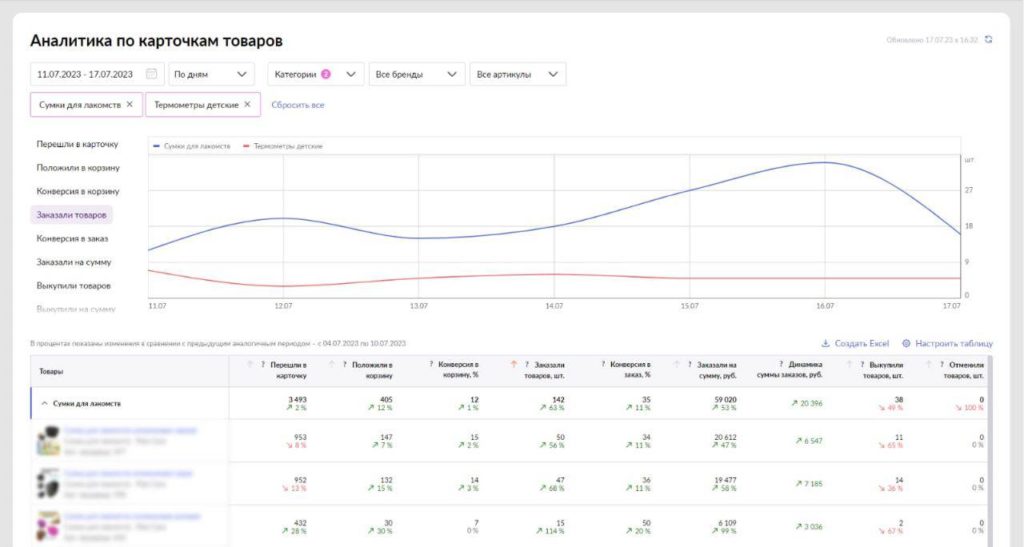
Task: Collapse the 'Сумки для лакомств' table group
Action: click(44, 403)
